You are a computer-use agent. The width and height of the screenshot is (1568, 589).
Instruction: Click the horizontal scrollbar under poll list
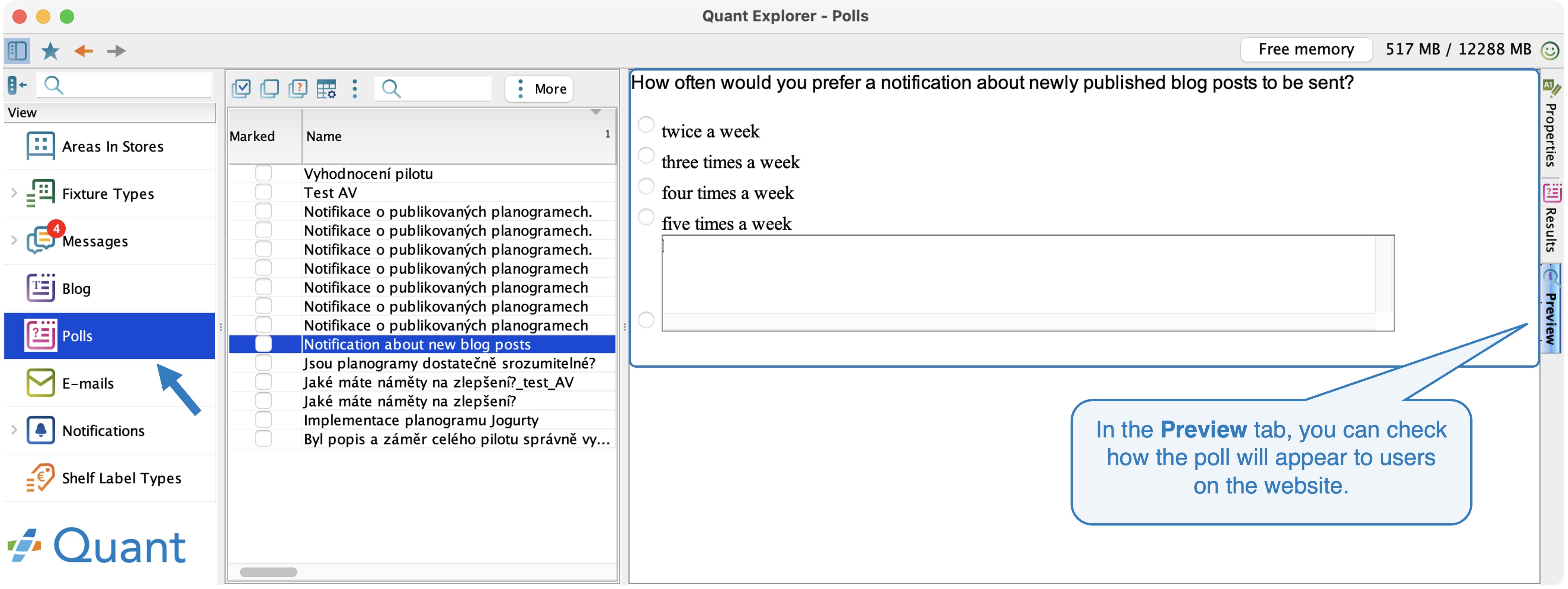click(x=268, y=573)
